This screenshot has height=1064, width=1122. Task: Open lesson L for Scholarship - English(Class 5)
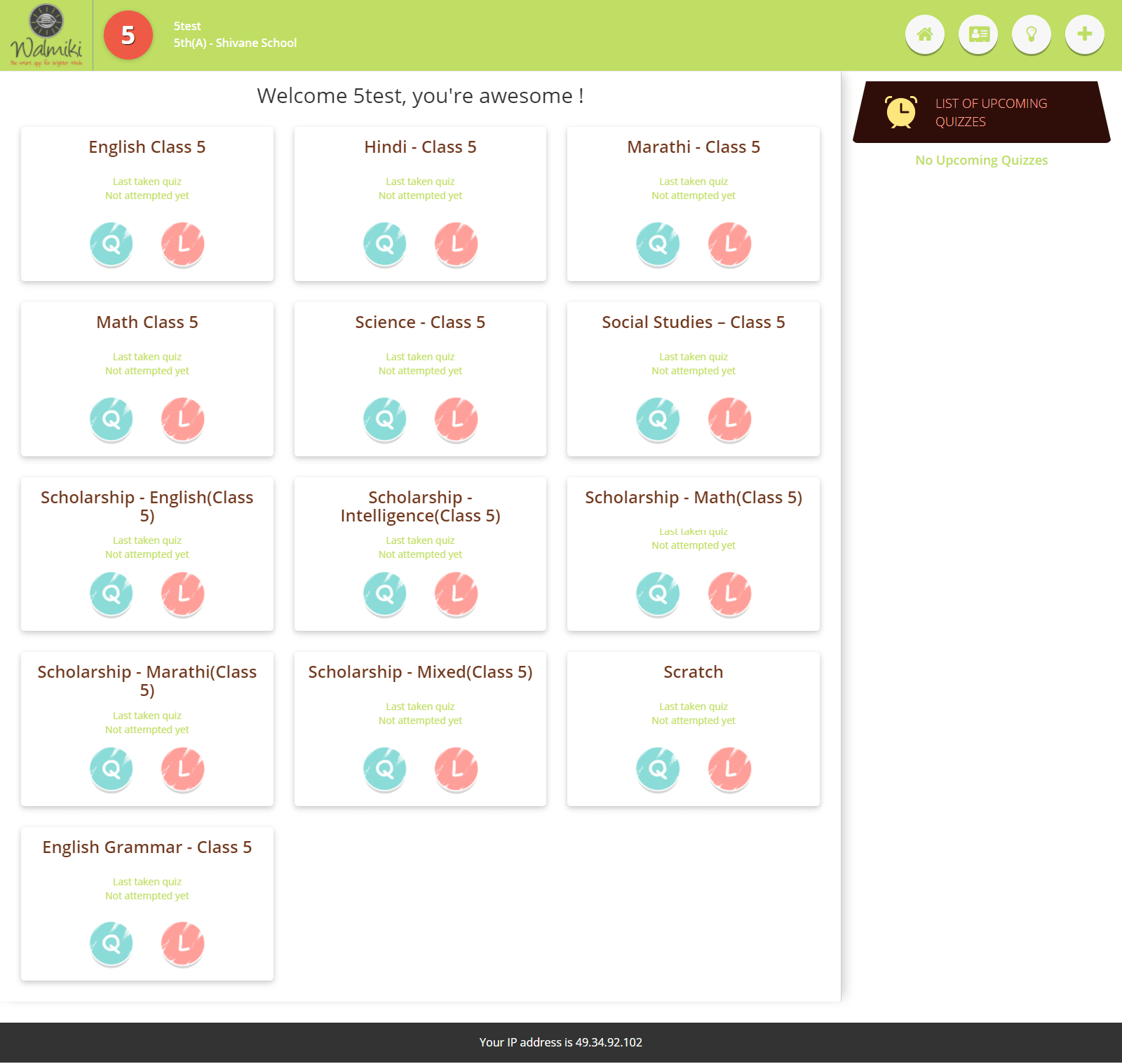pos(183,594)
